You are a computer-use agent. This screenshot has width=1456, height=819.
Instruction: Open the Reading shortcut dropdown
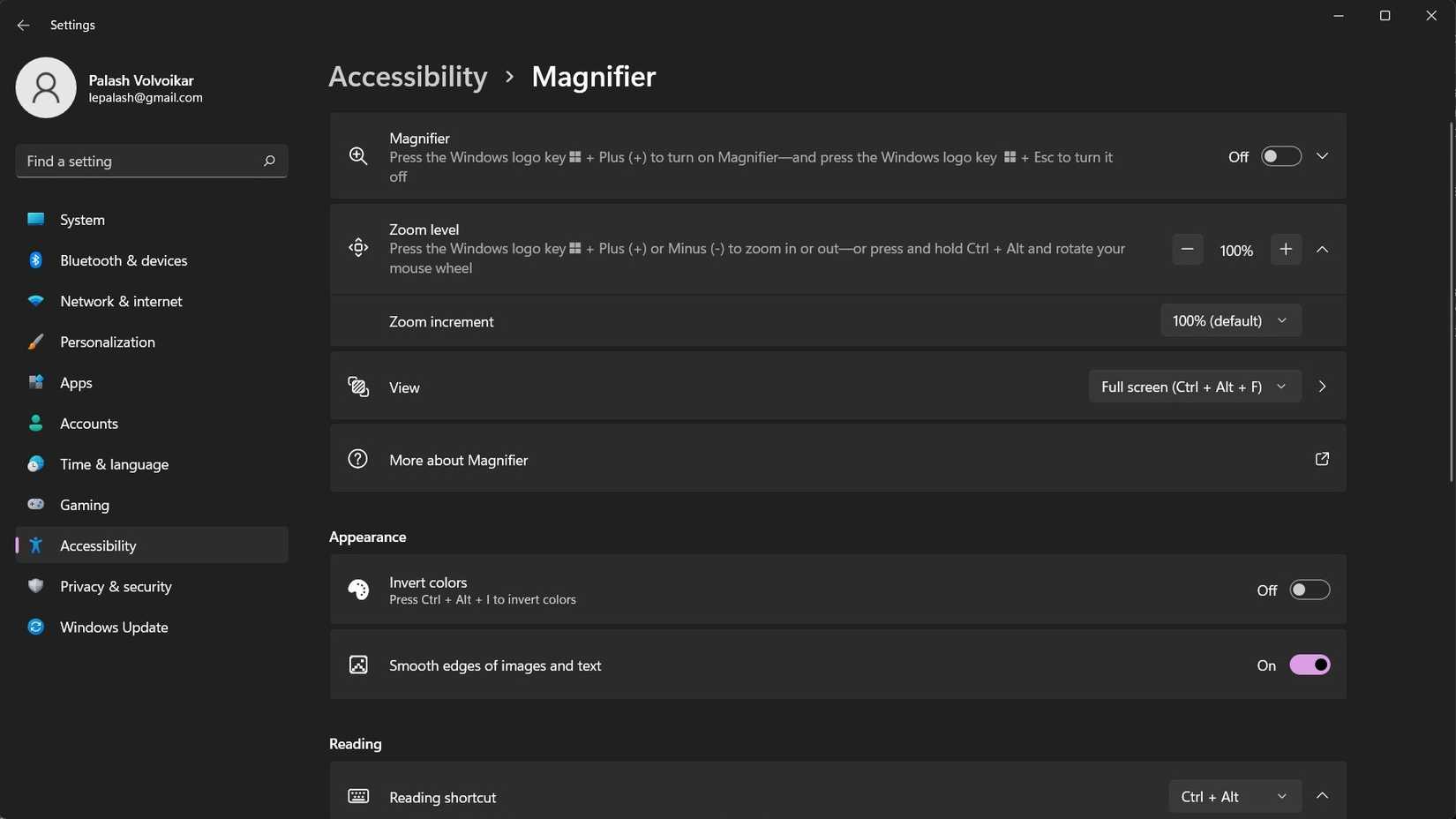(1234, 795)
